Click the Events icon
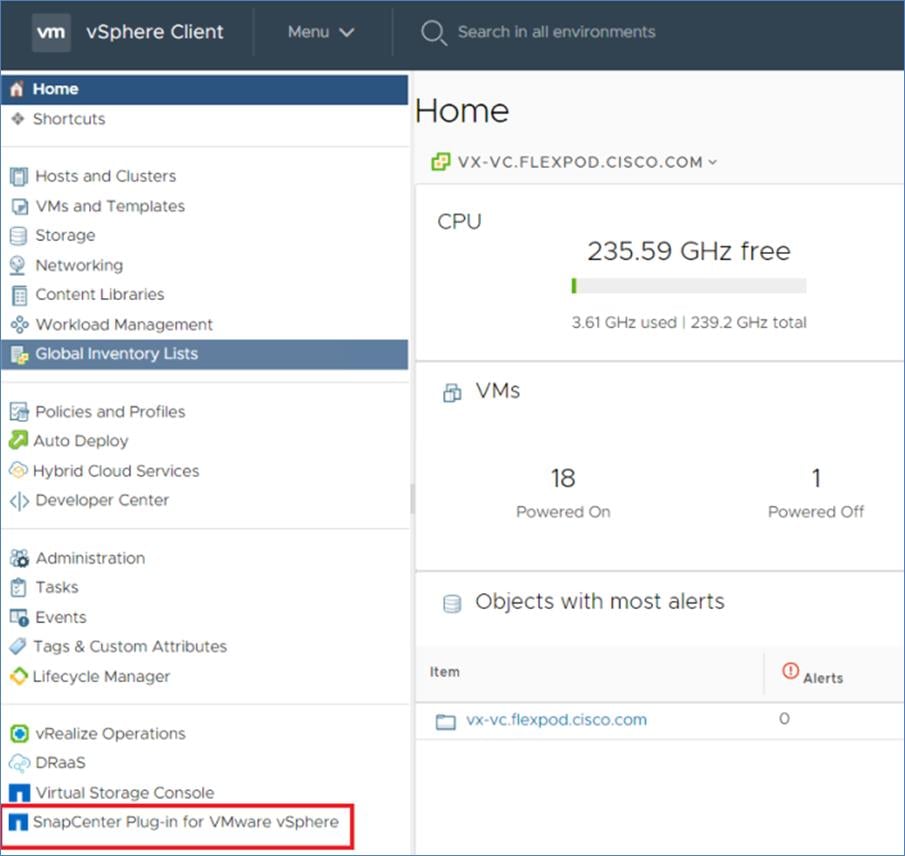The image size is (905, 856). click(19, 618)
